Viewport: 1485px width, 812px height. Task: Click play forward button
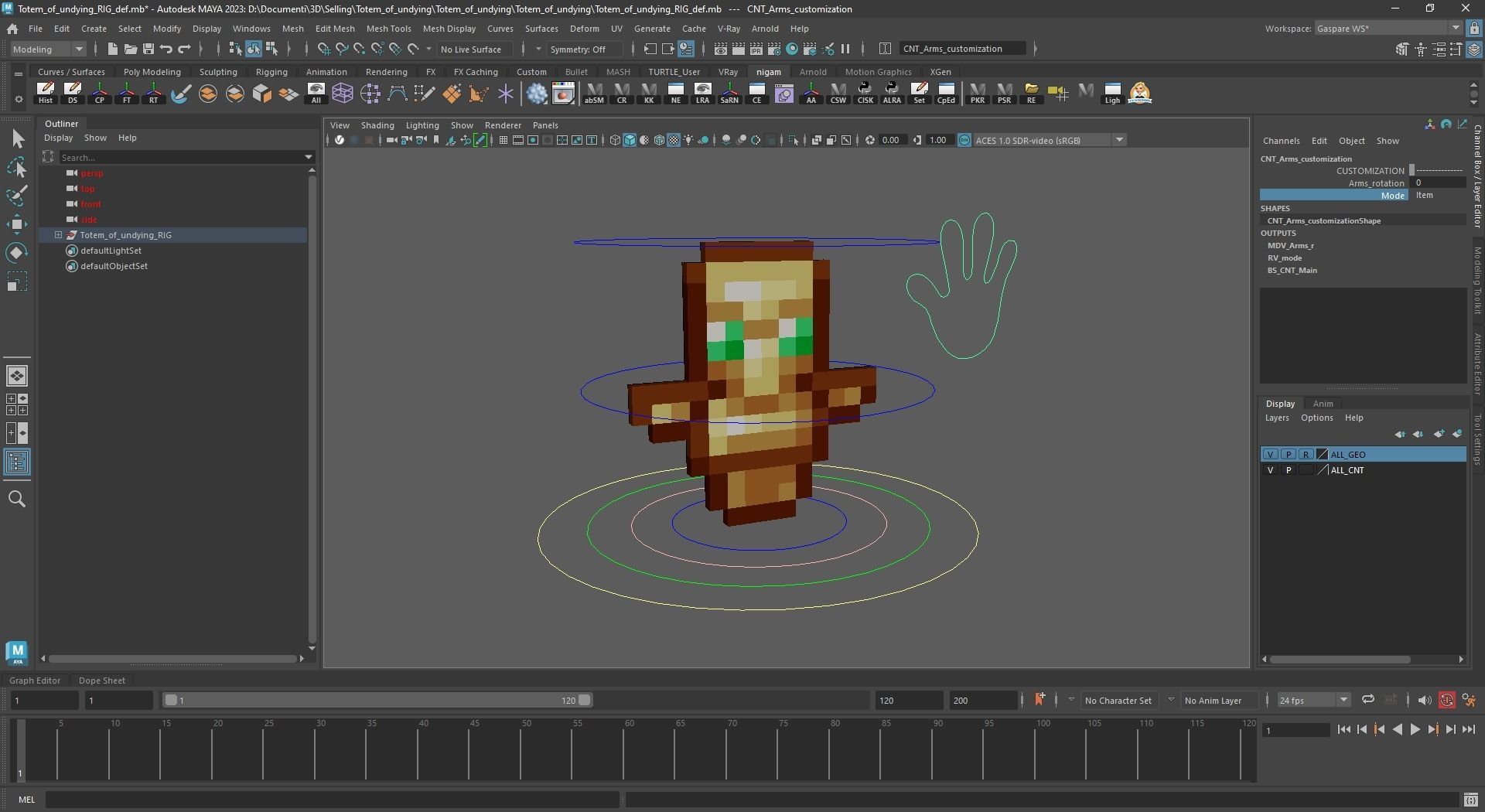(1415, 729)
